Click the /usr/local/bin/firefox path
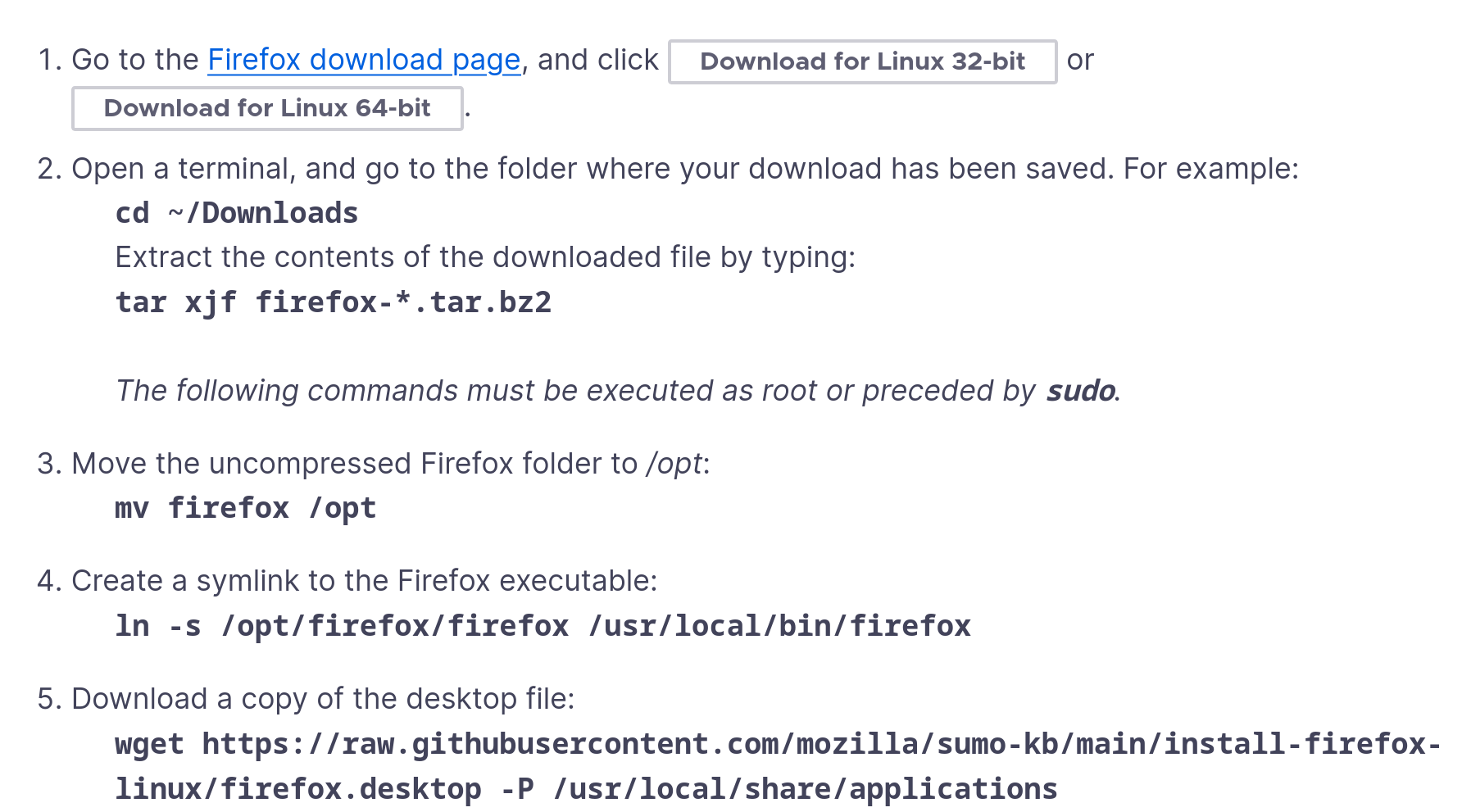Viewport: 1462px width, 812px height. click(779, 626)
